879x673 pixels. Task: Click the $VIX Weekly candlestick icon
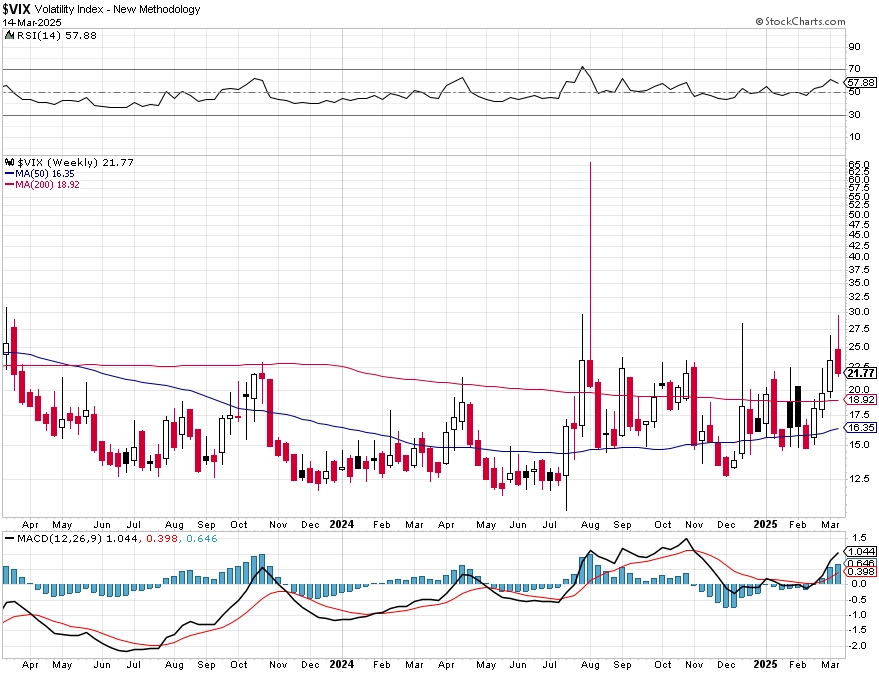coord(10,163)
